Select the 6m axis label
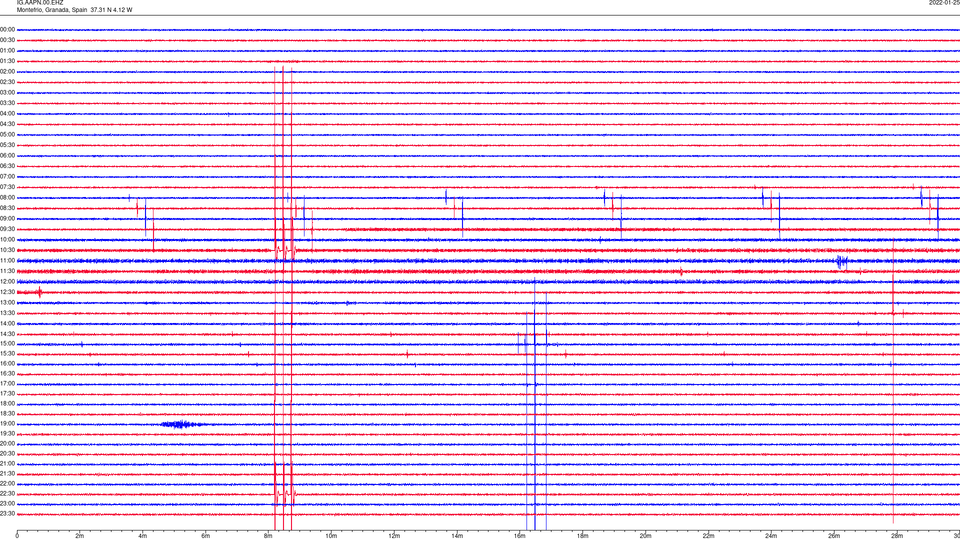 (205, 536)
